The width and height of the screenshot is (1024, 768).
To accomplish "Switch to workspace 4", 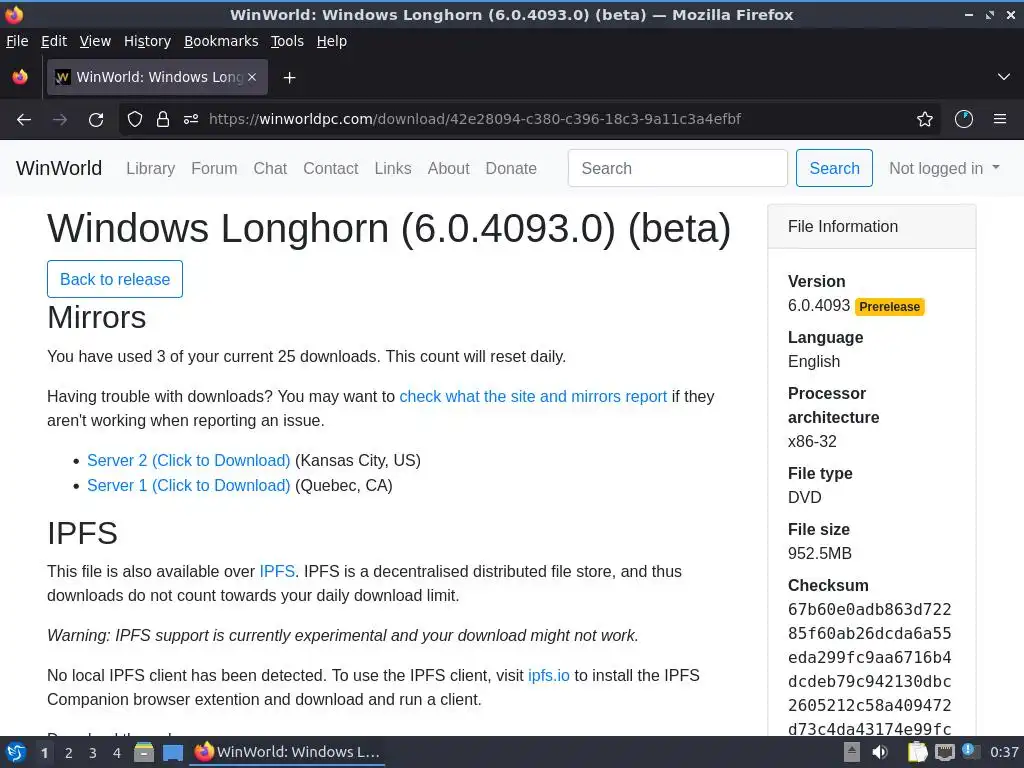I will click(117, 753).
